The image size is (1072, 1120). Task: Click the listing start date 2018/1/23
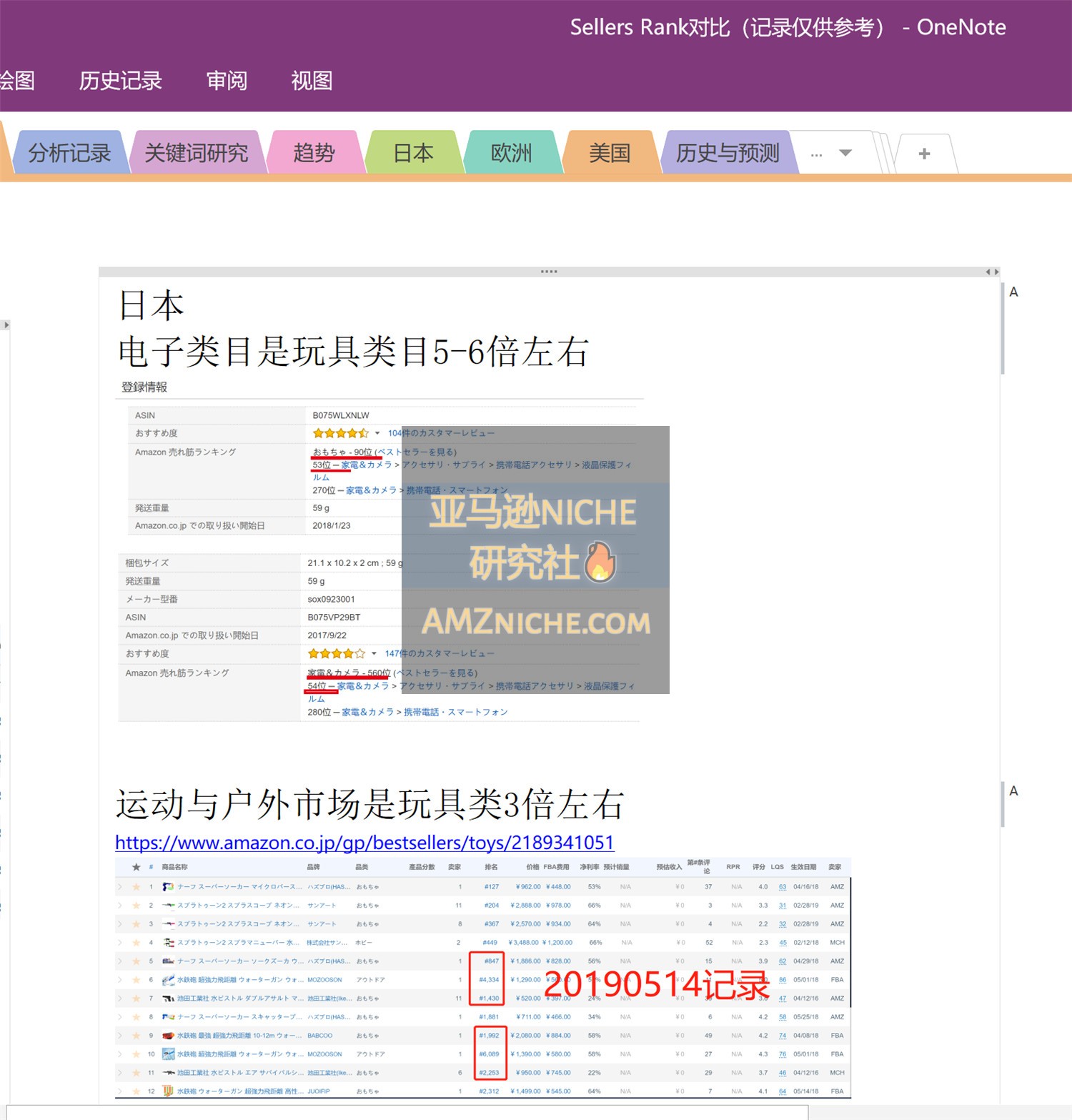pos(332,525)
